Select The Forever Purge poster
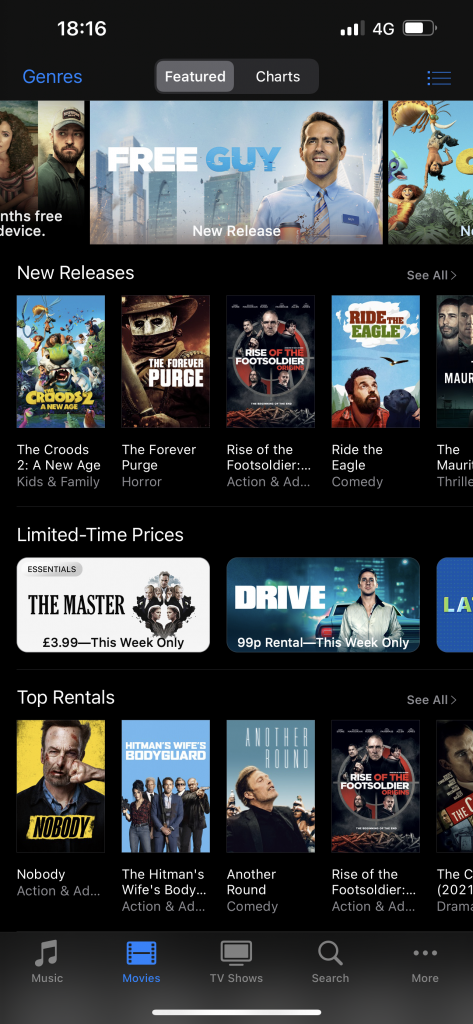 tap(165, 361)
